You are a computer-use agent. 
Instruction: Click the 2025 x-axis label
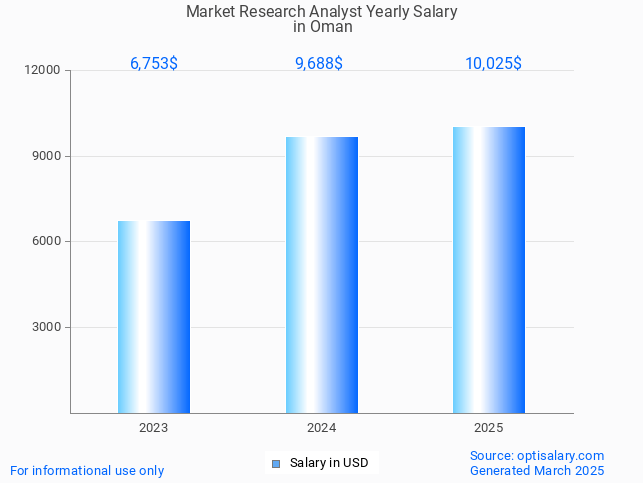click(x=488, y=428)
